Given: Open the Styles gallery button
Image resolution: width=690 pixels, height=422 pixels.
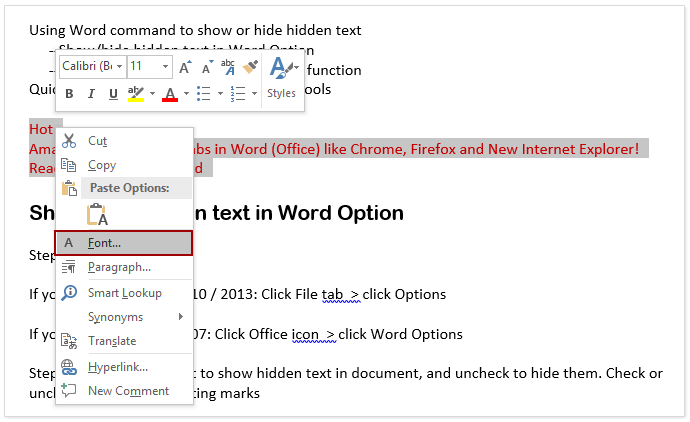Looking at the screenshot, I should pos(282,77).
